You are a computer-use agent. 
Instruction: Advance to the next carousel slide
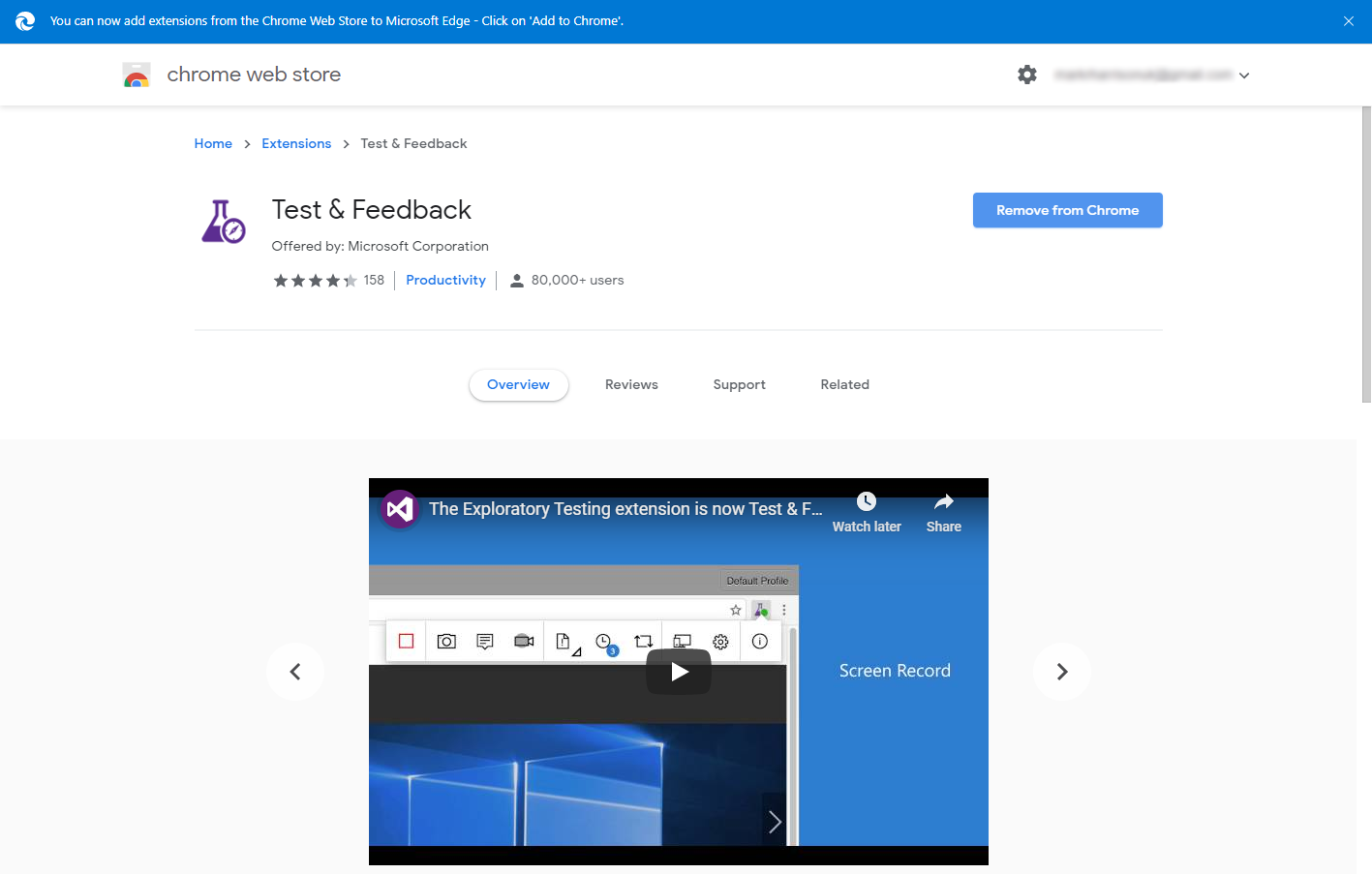(x=1061, y=672)
